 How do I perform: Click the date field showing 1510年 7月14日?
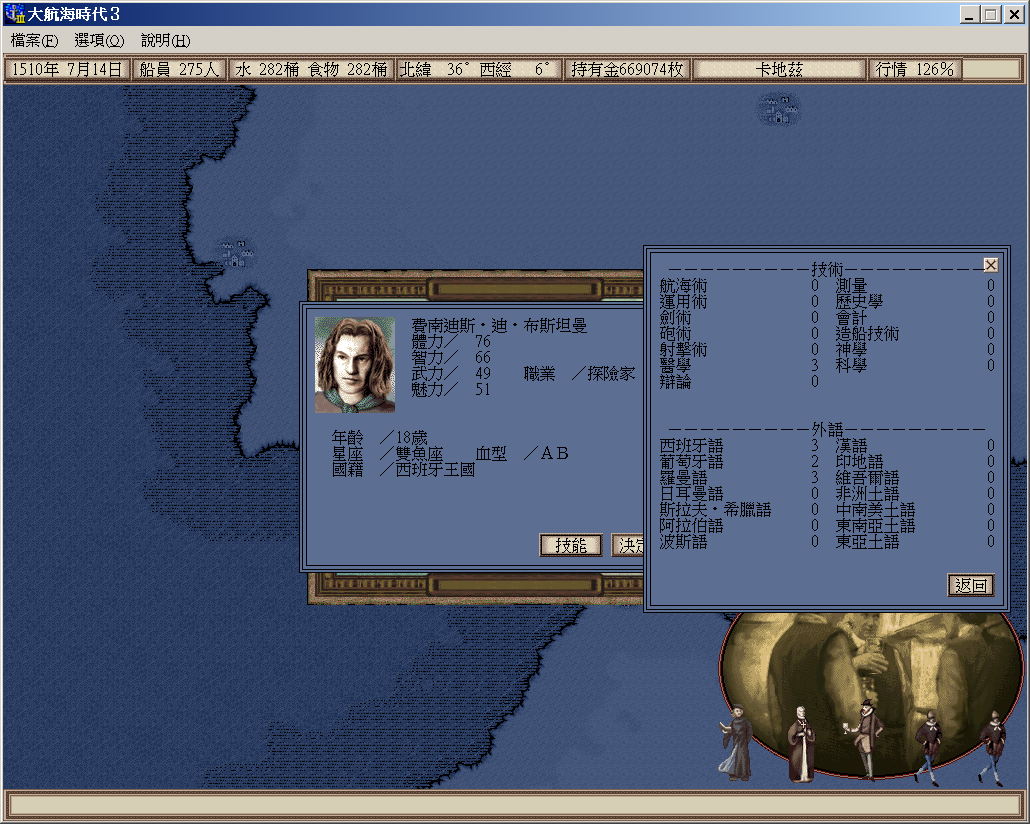67,69
